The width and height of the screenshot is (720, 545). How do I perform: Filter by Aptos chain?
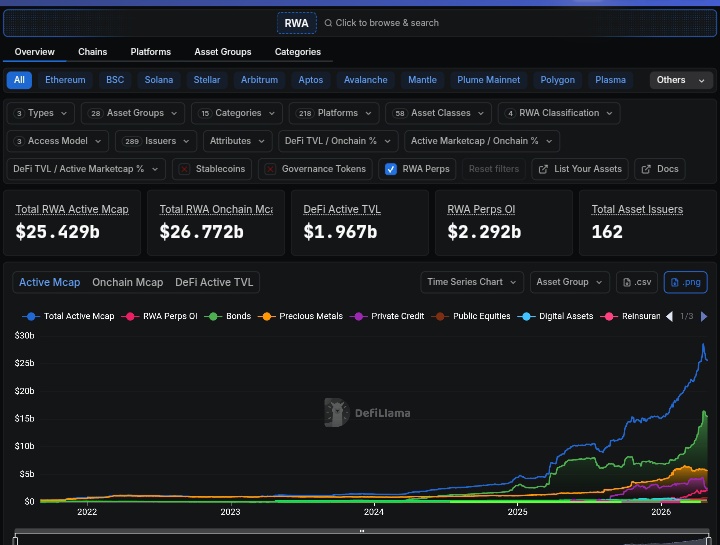pos(311,80)
